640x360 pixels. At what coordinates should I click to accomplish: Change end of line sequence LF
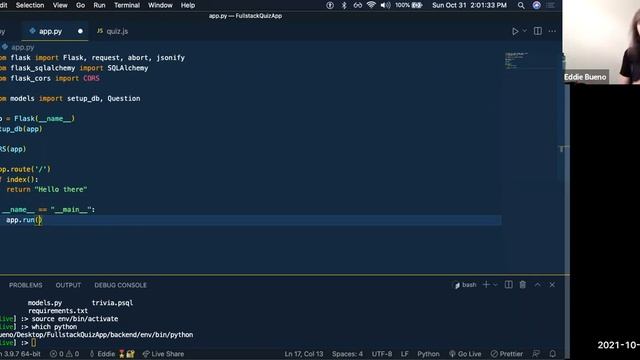[404, 354]
